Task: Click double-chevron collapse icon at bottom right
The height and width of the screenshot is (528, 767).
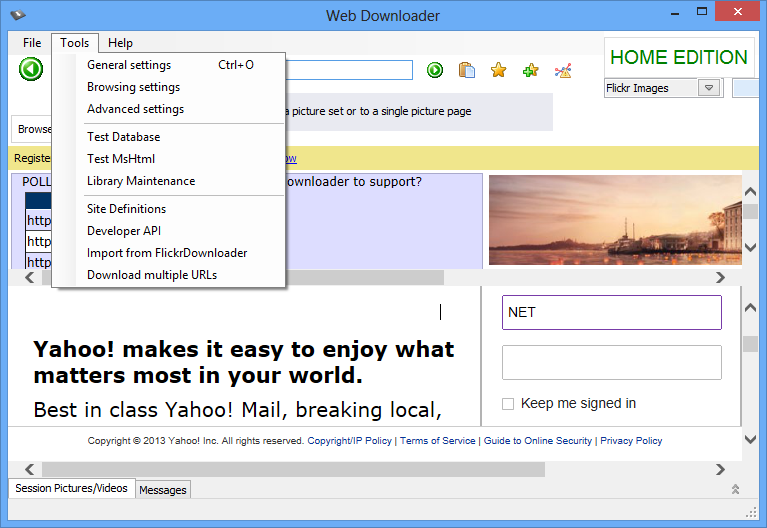Action: 735,489
